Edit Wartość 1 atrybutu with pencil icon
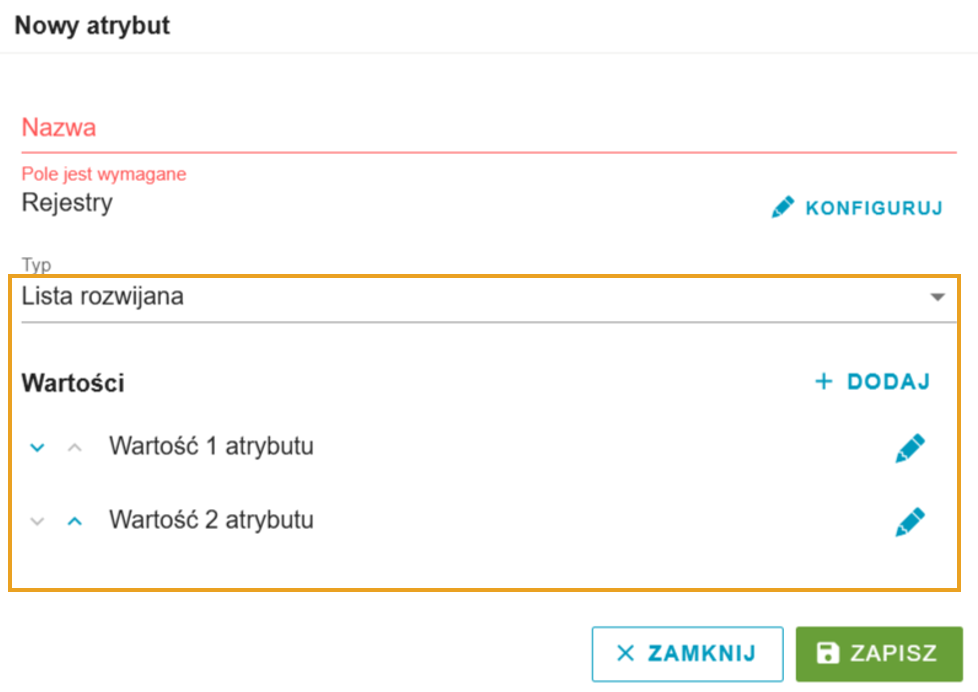Viewport: 978px width, 692px height. pos(910,448)
